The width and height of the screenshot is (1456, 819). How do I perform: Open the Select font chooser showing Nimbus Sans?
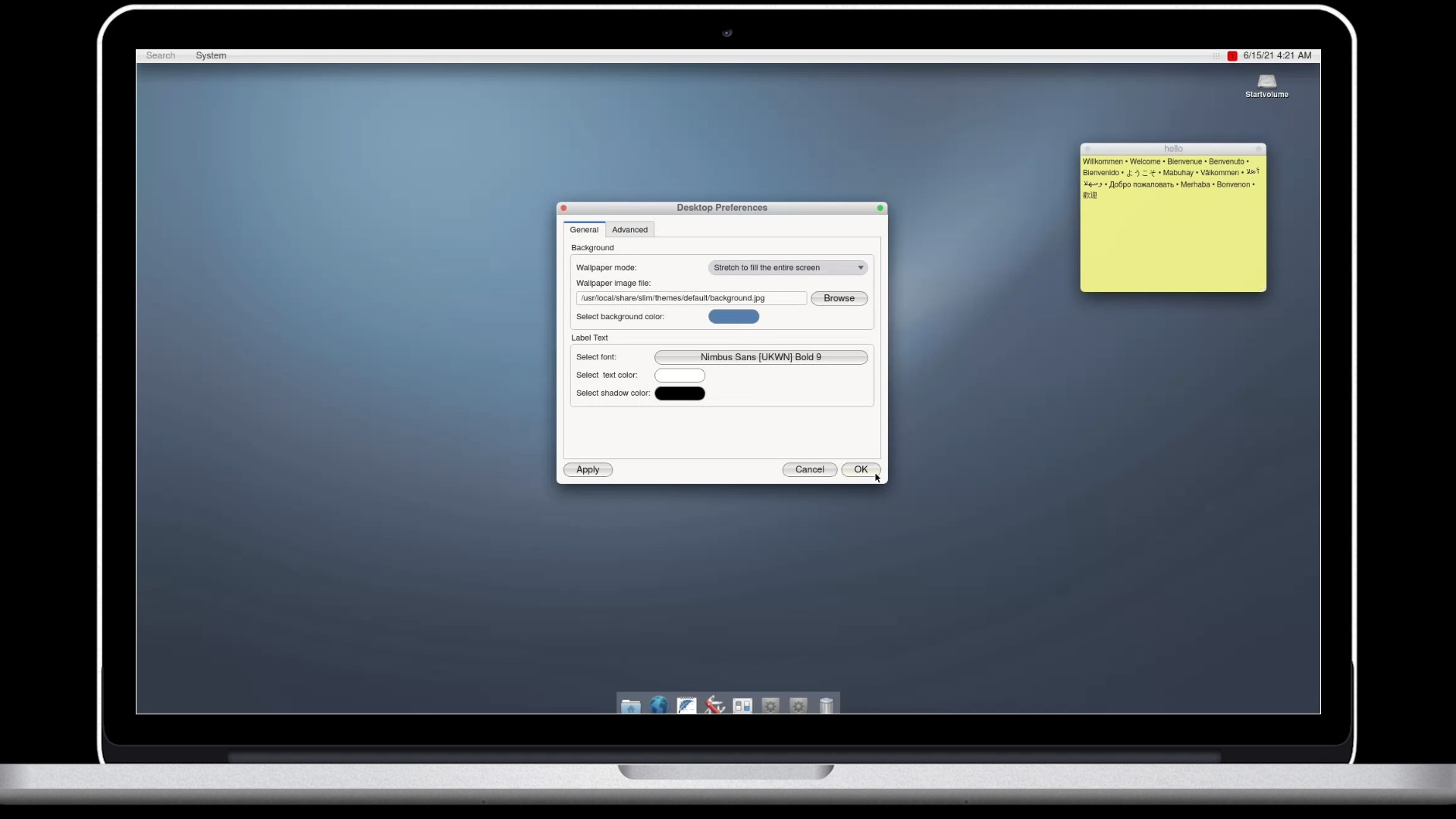pyautogui.click(x=761, y=356)
